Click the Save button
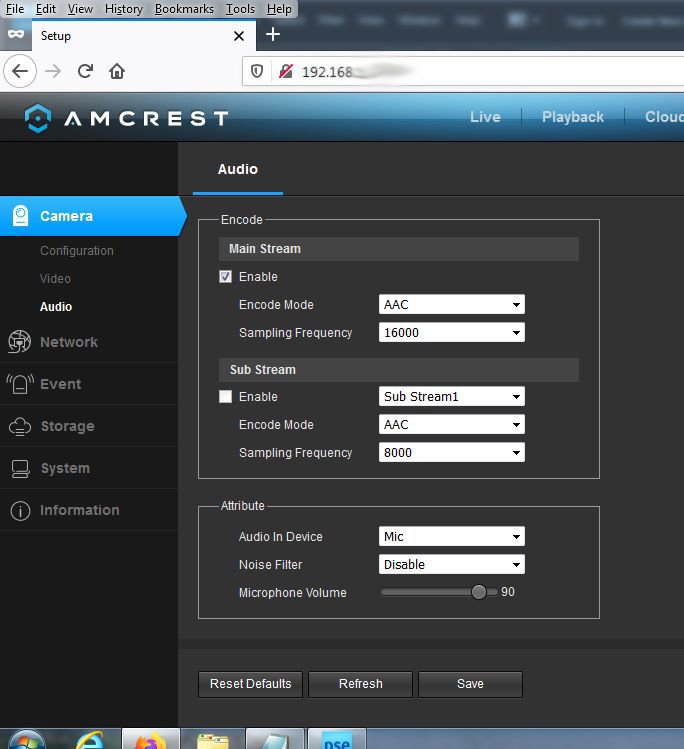684x749 pixels. coord(470,684)
